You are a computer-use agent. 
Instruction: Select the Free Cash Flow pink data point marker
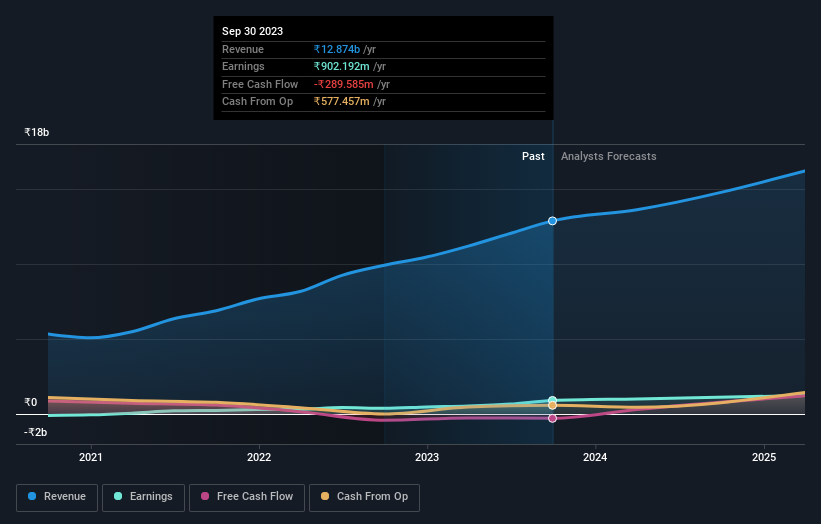[552, 418]
